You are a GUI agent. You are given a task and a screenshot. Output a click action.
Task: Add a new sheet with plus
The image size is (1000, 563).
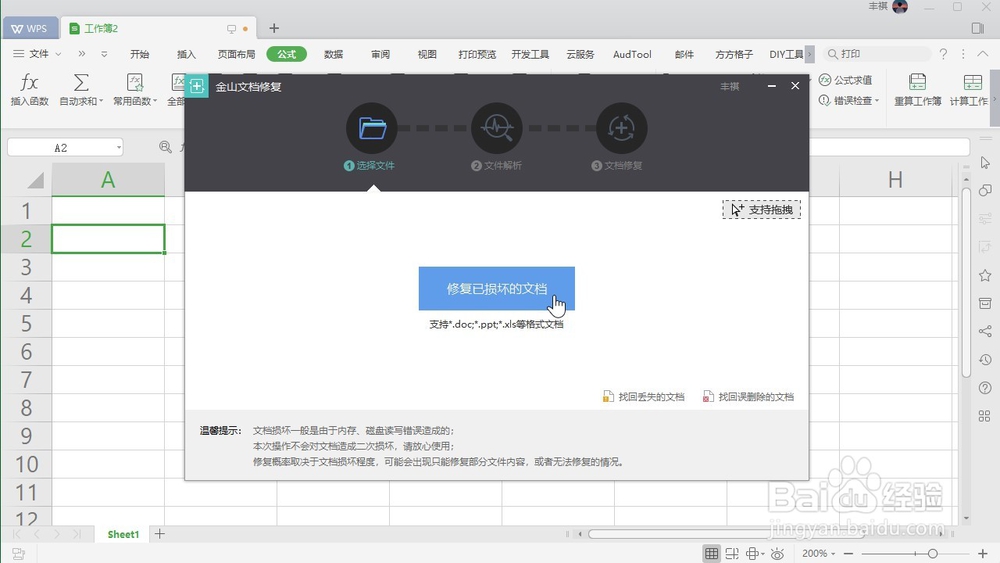click(160, 534)
